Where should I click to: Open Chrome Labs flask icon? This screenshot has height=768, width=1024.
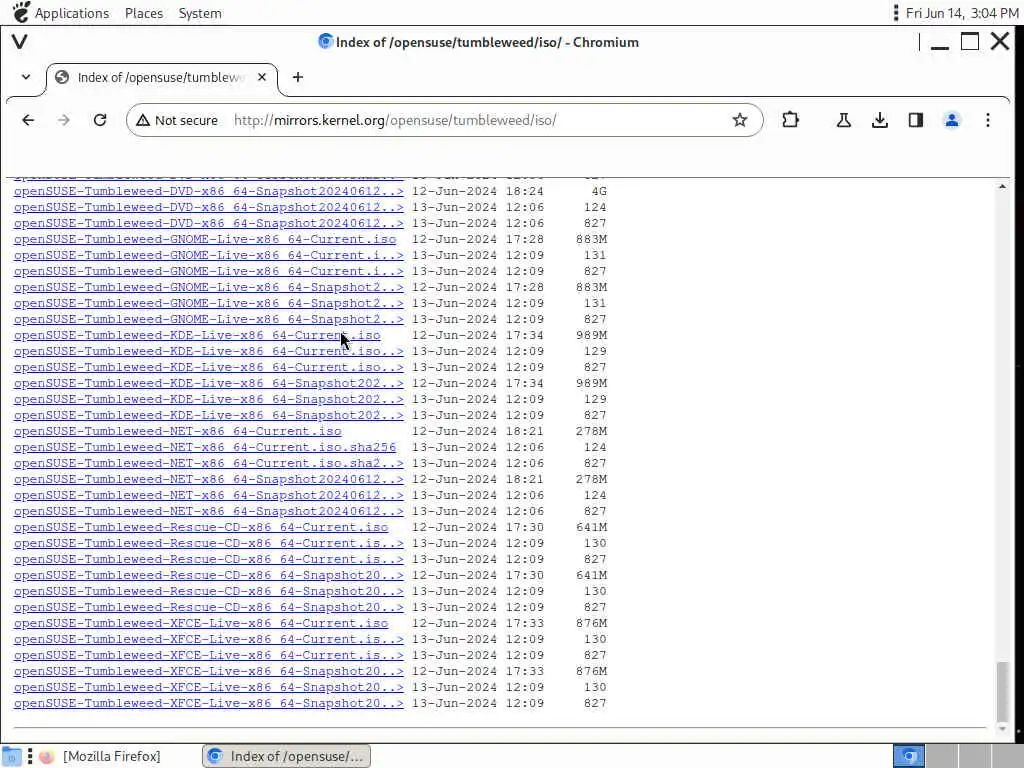[x=843, y=120]
